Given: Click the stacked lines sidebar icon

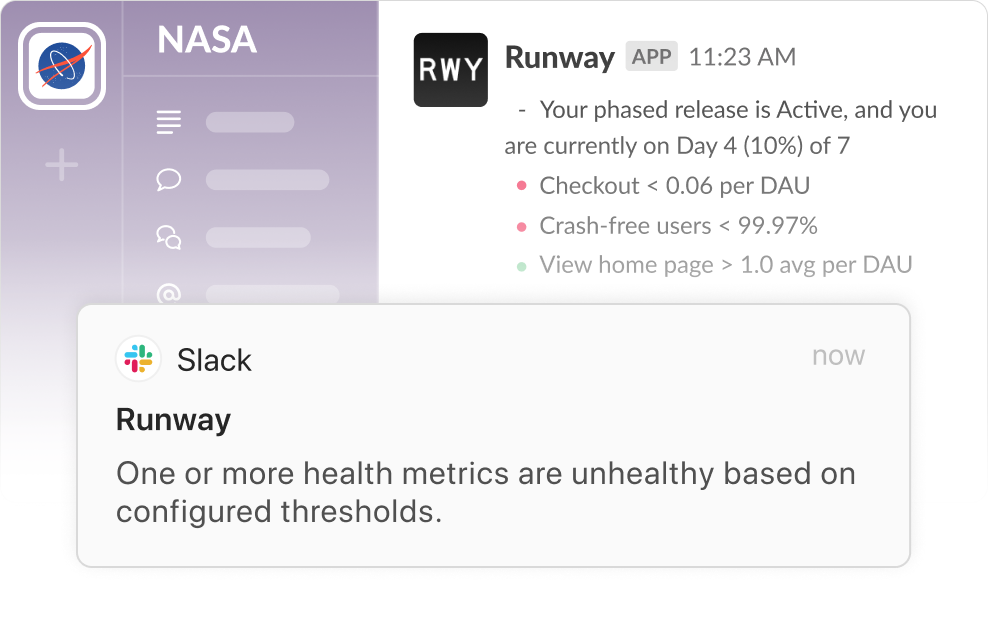Looking at the screenshot, I should click(169, 123).
